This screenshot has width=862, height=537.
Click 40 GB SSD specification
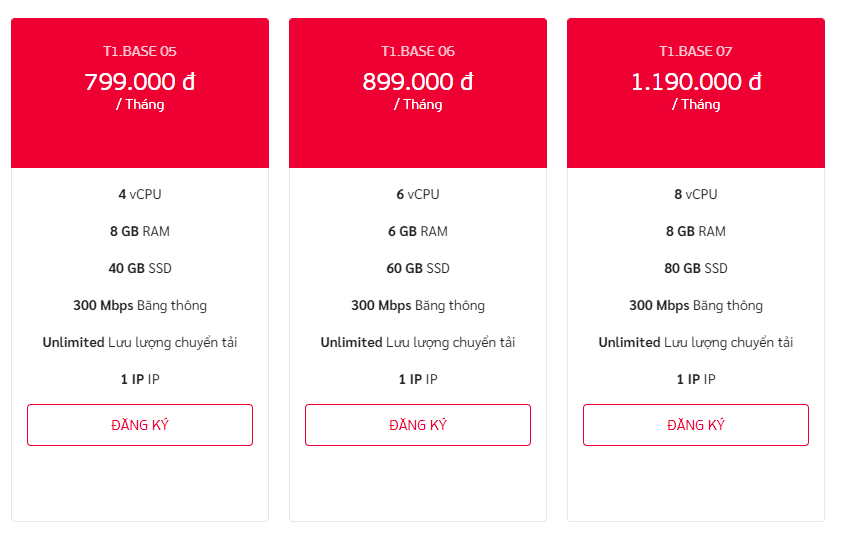[x=140, y=268]
